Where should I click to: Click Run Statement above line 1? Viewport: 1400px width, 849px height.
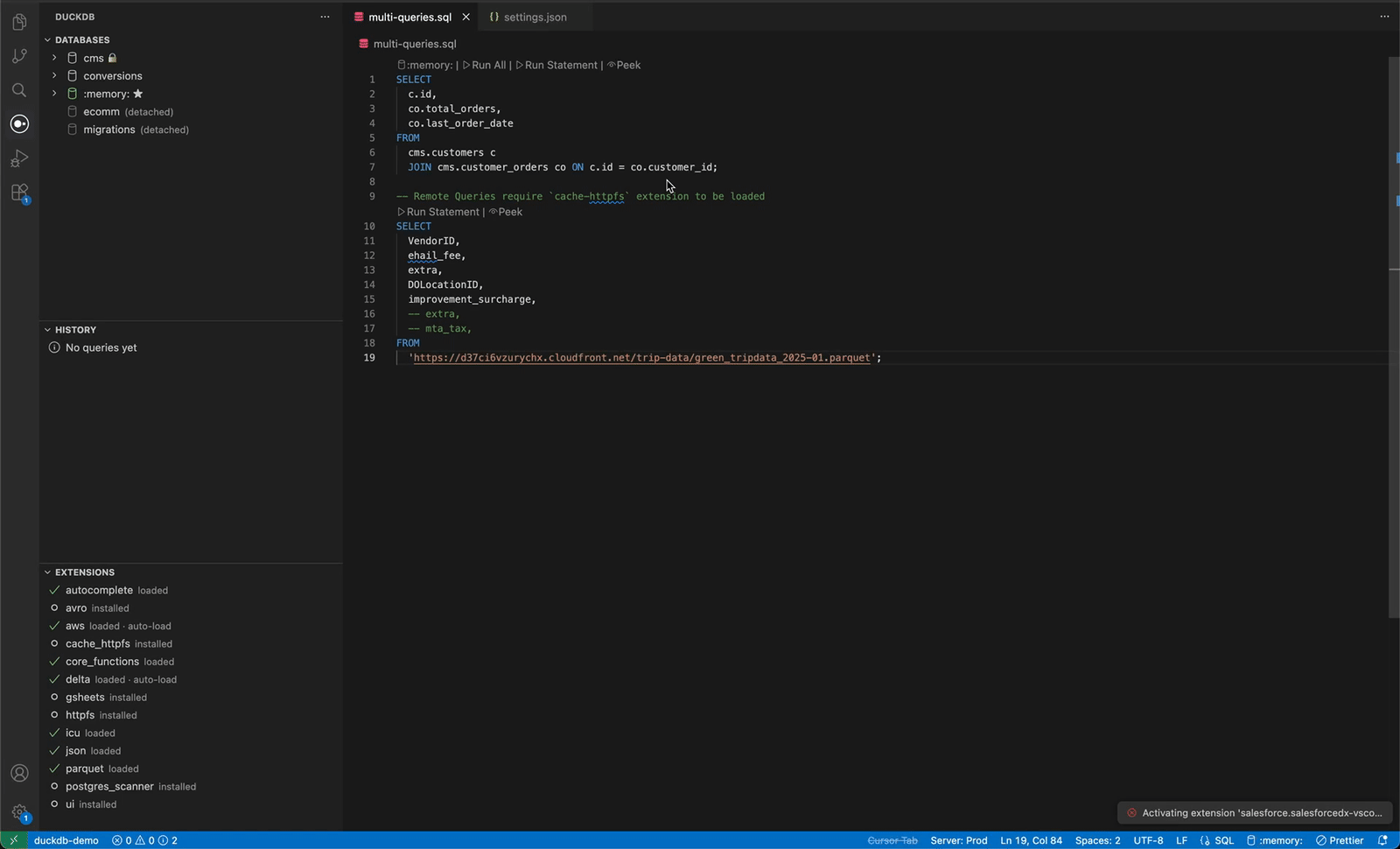coord(556,65)
